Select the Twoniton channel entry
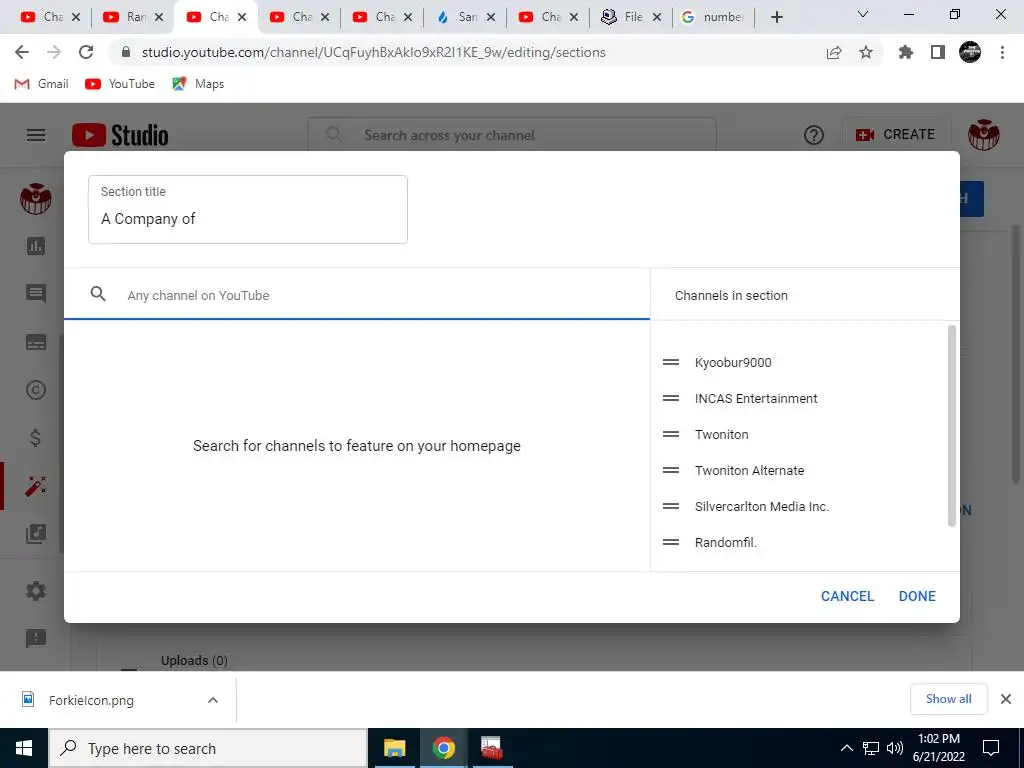Viewport: 1024px width, 768px height. pos(722,434)
